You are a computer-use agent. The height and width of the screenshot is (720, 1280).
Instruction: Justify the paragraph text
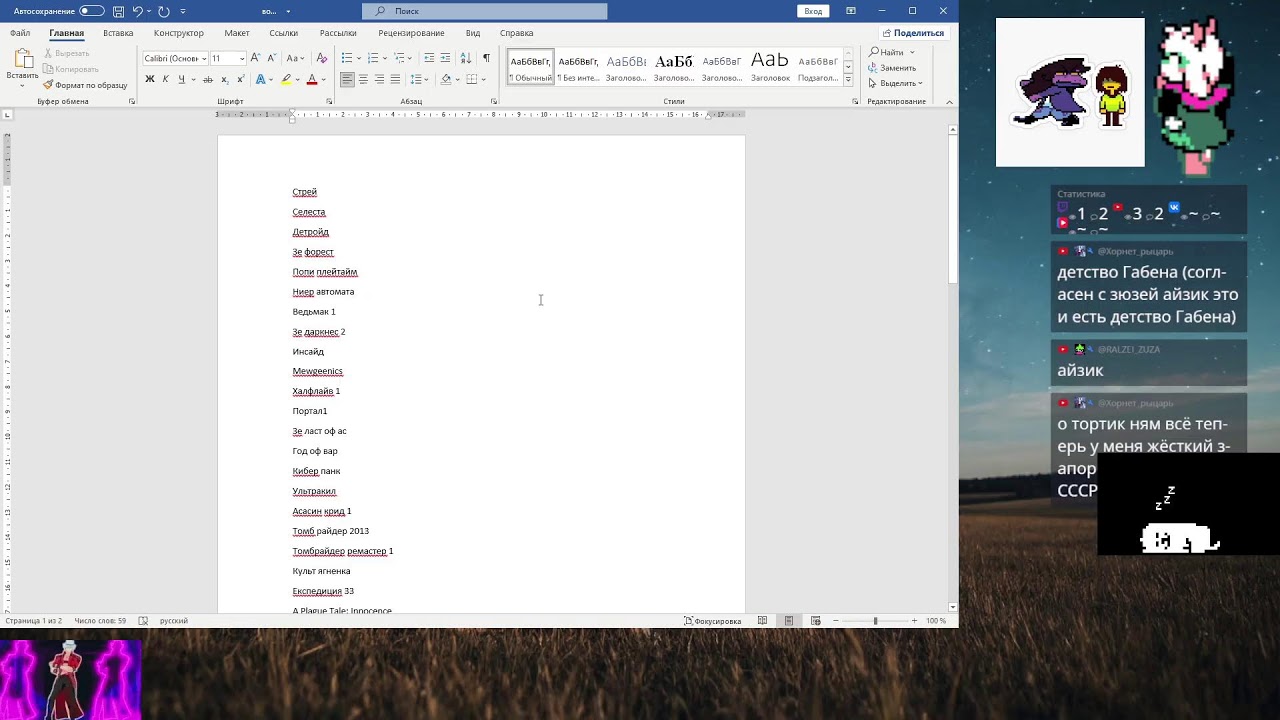click(x=395, y=79)
